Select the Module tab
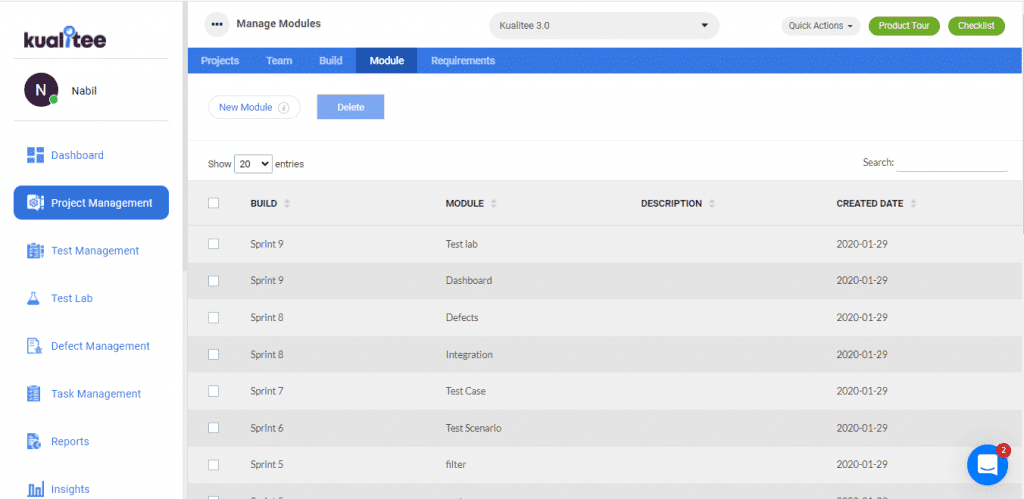 click(387, 61)
